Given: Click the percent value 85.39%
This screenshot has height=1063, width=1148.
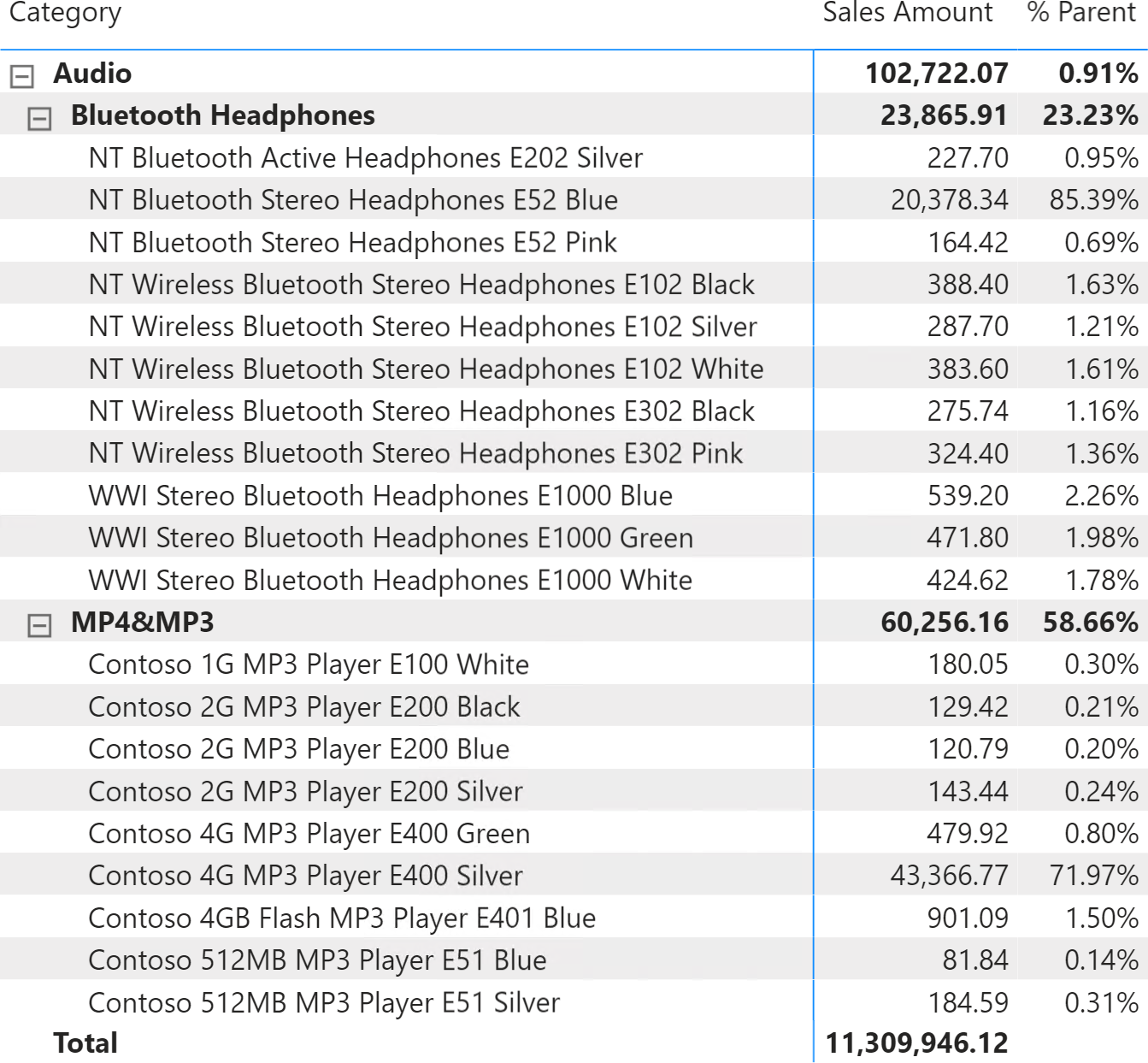Looking at the screenshot, I should click(1094, 200).
